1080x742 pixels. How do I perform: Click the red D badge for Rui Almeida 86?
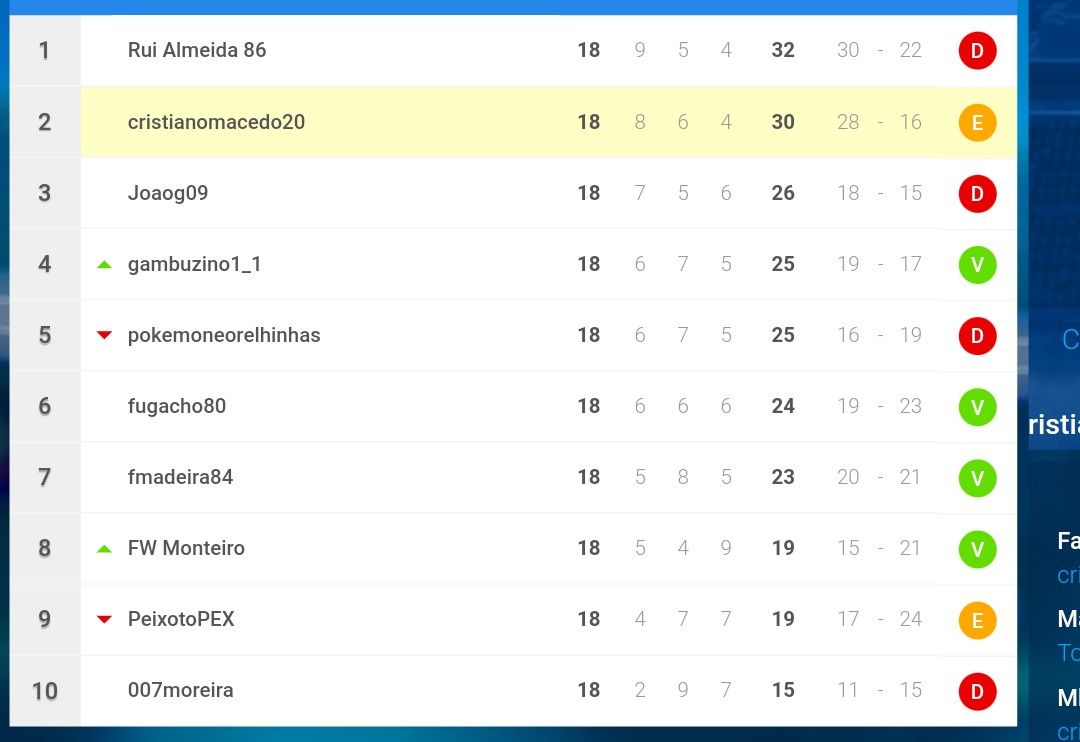(x=977, y=50)
